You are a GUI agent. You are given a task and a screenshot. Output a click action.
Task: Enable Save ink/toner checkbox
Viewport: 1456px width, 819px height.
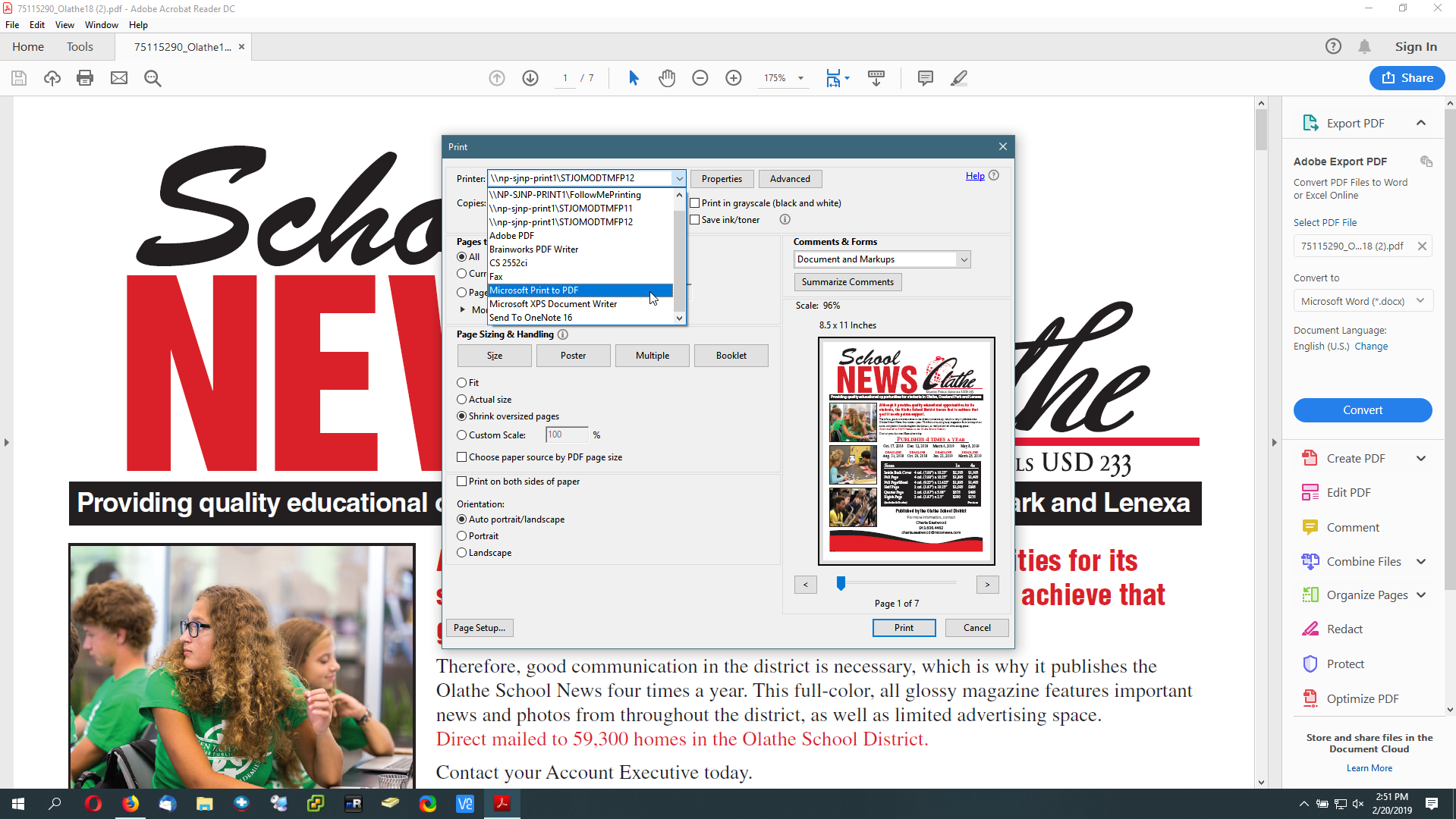(x=694, y=220)
